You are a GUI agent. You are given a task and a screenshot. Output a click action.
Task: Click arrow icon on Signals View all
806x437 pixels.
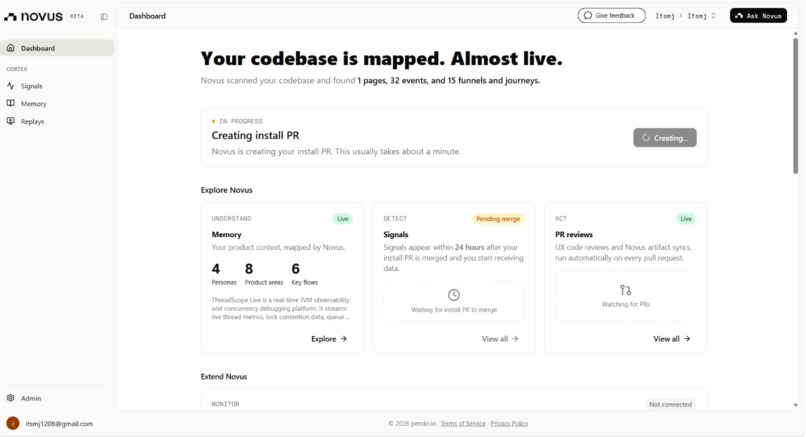pos(515,339)
